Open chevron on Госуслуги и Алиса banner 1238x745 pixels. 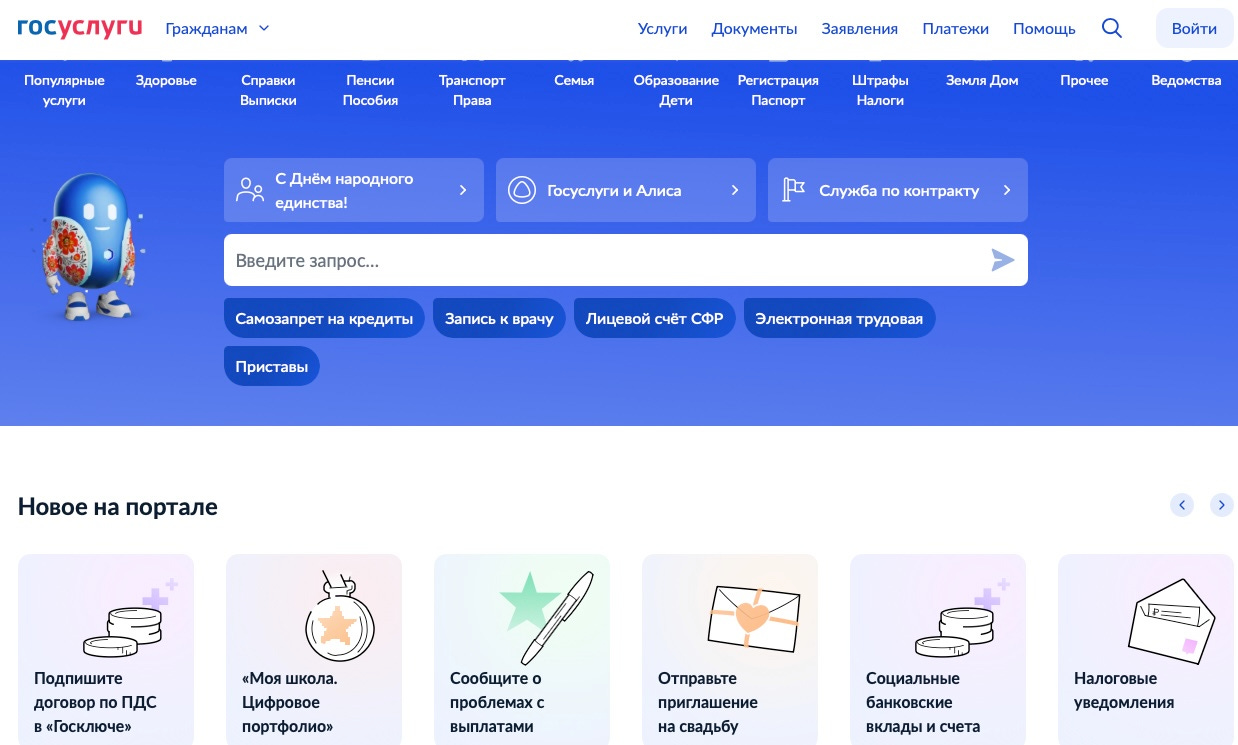pos(735,190)
